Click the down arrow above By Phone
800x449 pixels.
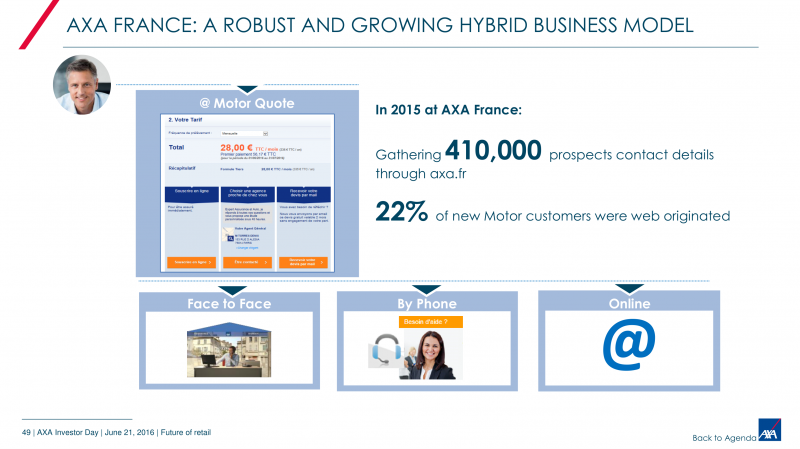coord(427,290)
